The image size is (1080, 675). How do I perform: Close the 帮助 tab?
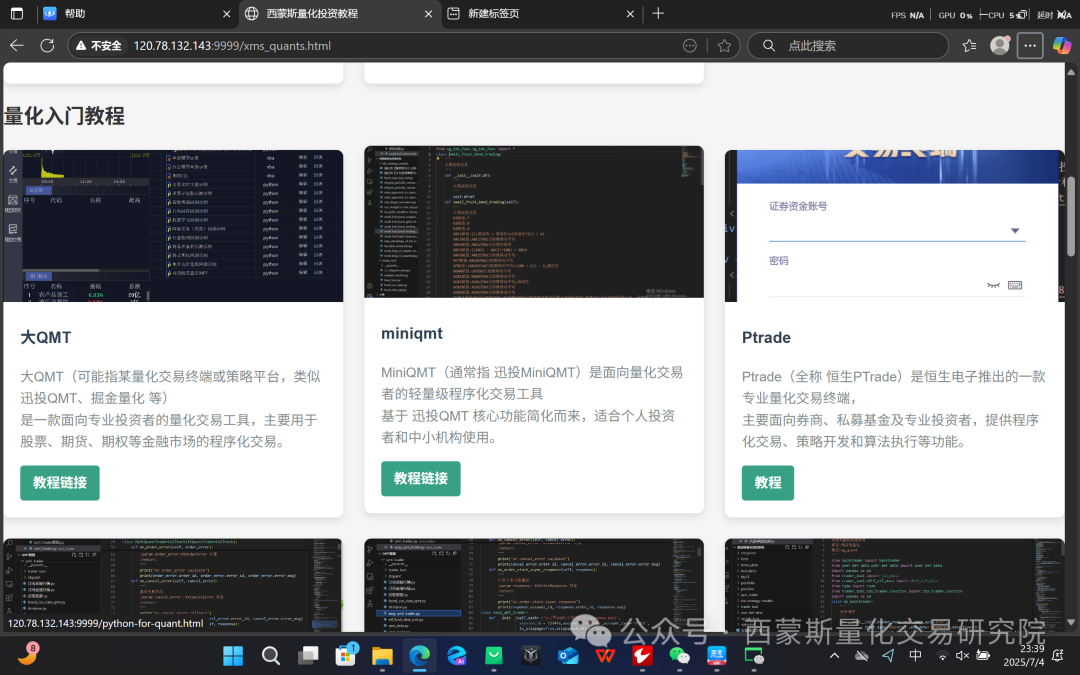point(226,14)
